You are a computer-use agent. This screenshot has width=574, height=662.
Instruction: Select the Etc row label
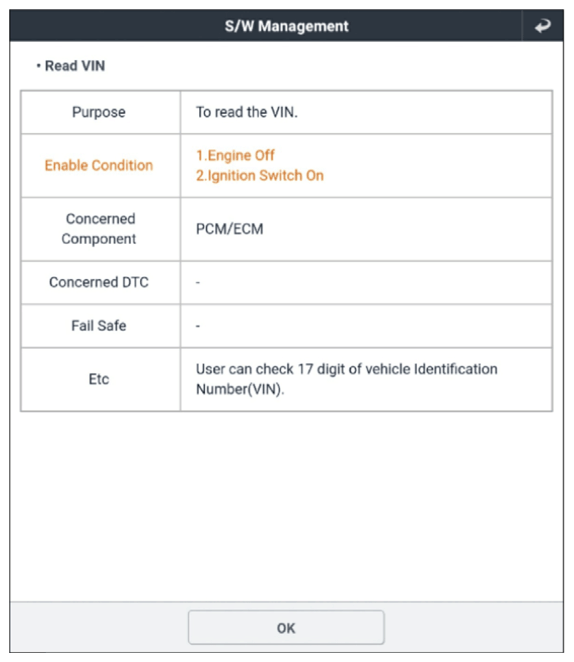(99, 379)
